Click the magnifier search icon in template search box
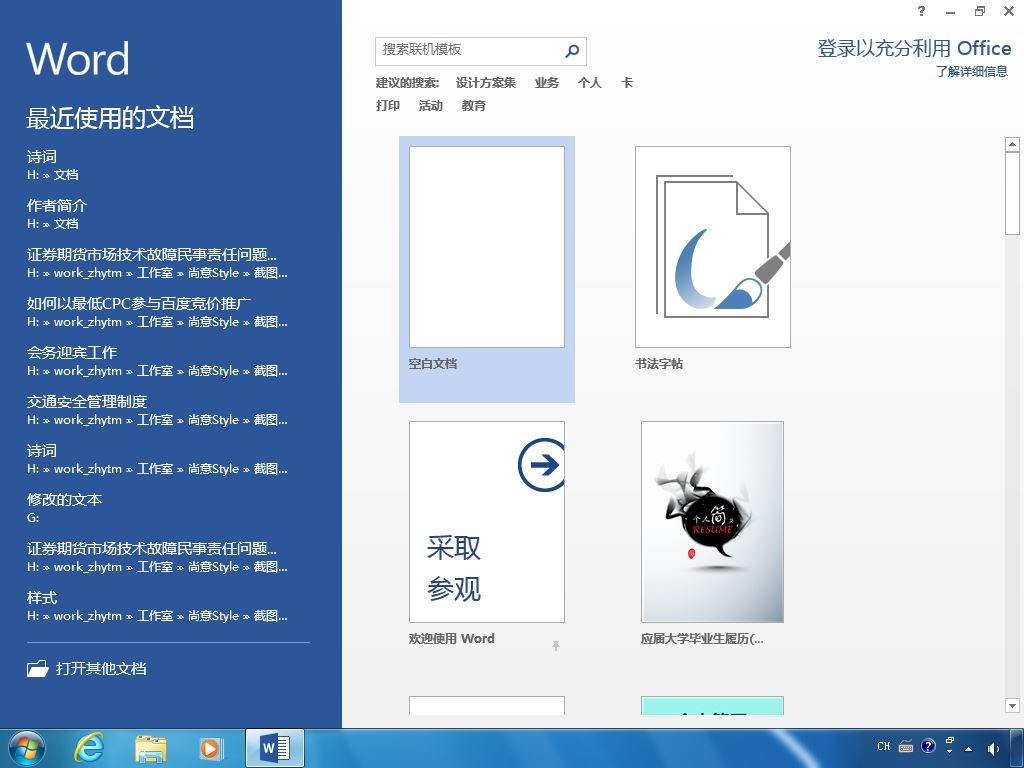This screenshot has height=768, width=1024. pos(572,51)
